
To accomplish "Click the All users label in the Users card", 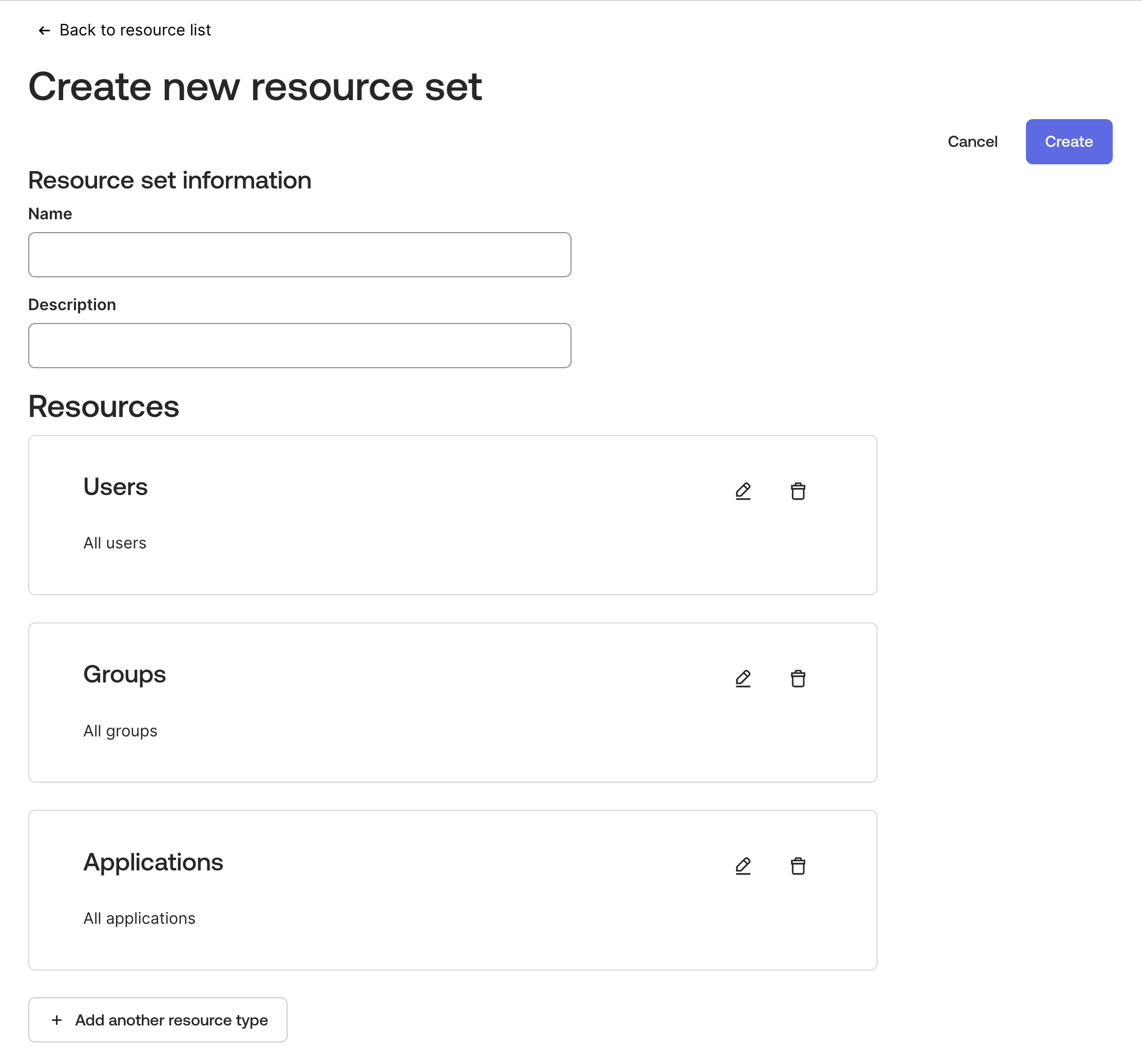I will tap(115, 542).
